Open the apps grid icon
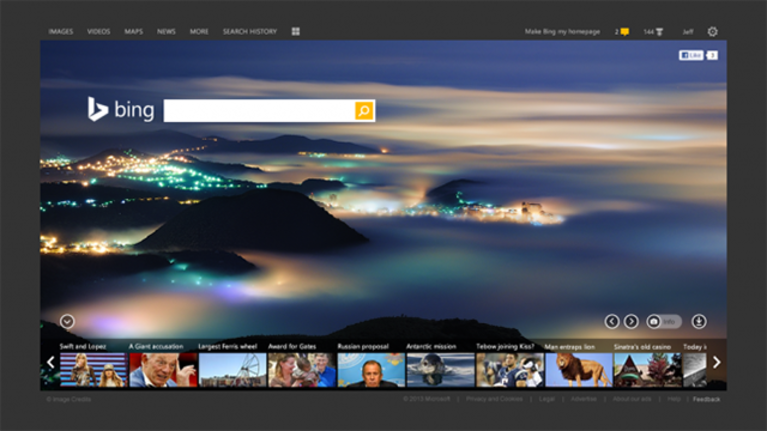This screenshot has height=431, width=767. tap(295, 31)
